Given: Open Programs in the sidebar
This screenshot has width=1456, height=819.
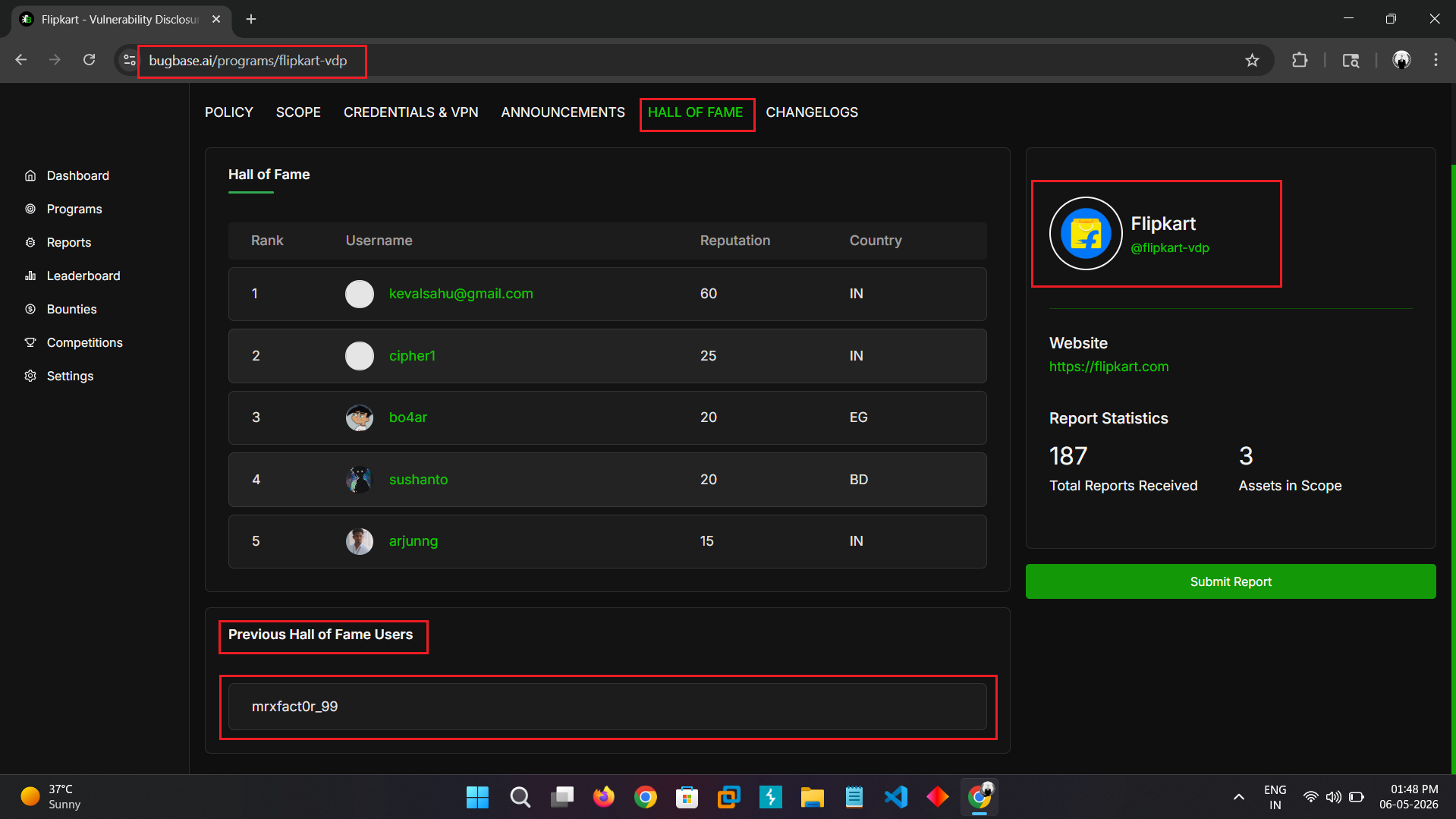Looking at the screenshot, I should (x=74, y=209).
